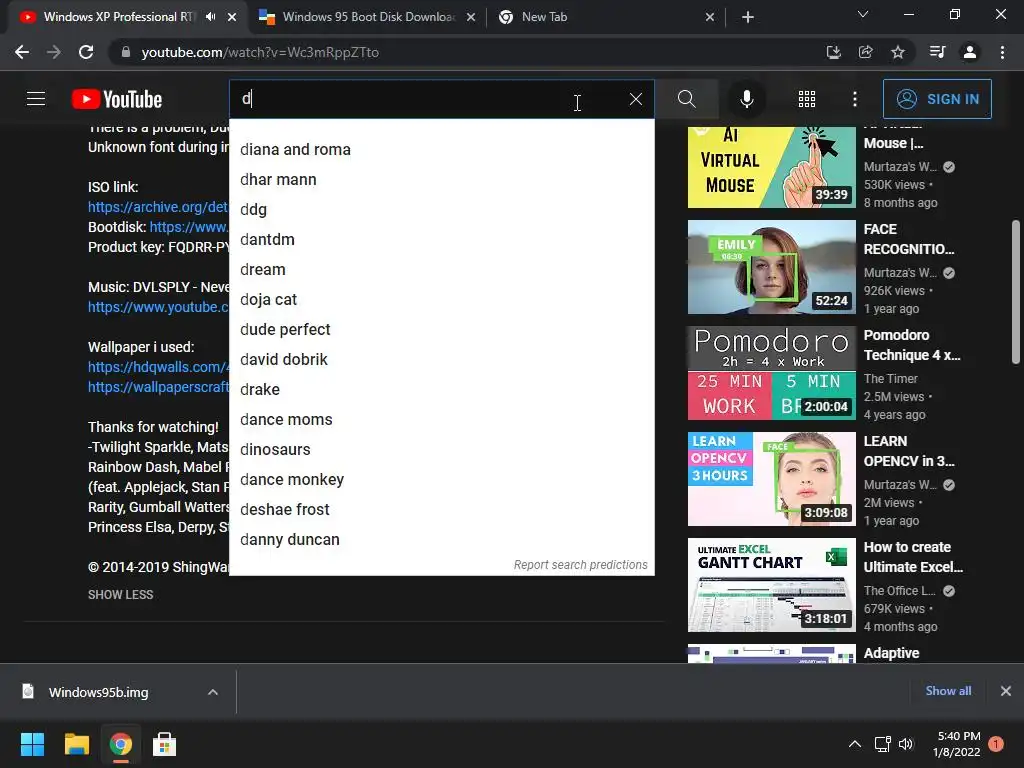Screen dimensions: 1024x768
Task: Go forward with the browser forward arrow
Action: 54,52
